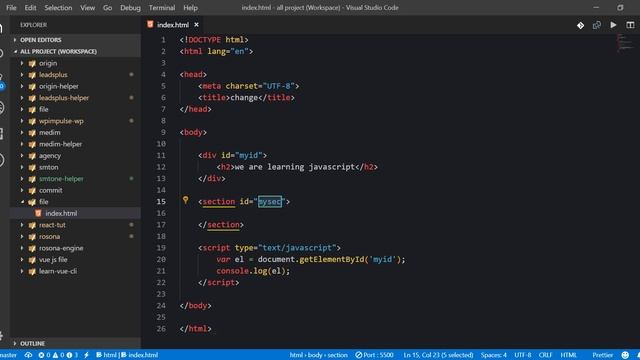The image size is (640, 360).
Task: Click the Port : 5500 Live Server button
Action: point(374,355)
